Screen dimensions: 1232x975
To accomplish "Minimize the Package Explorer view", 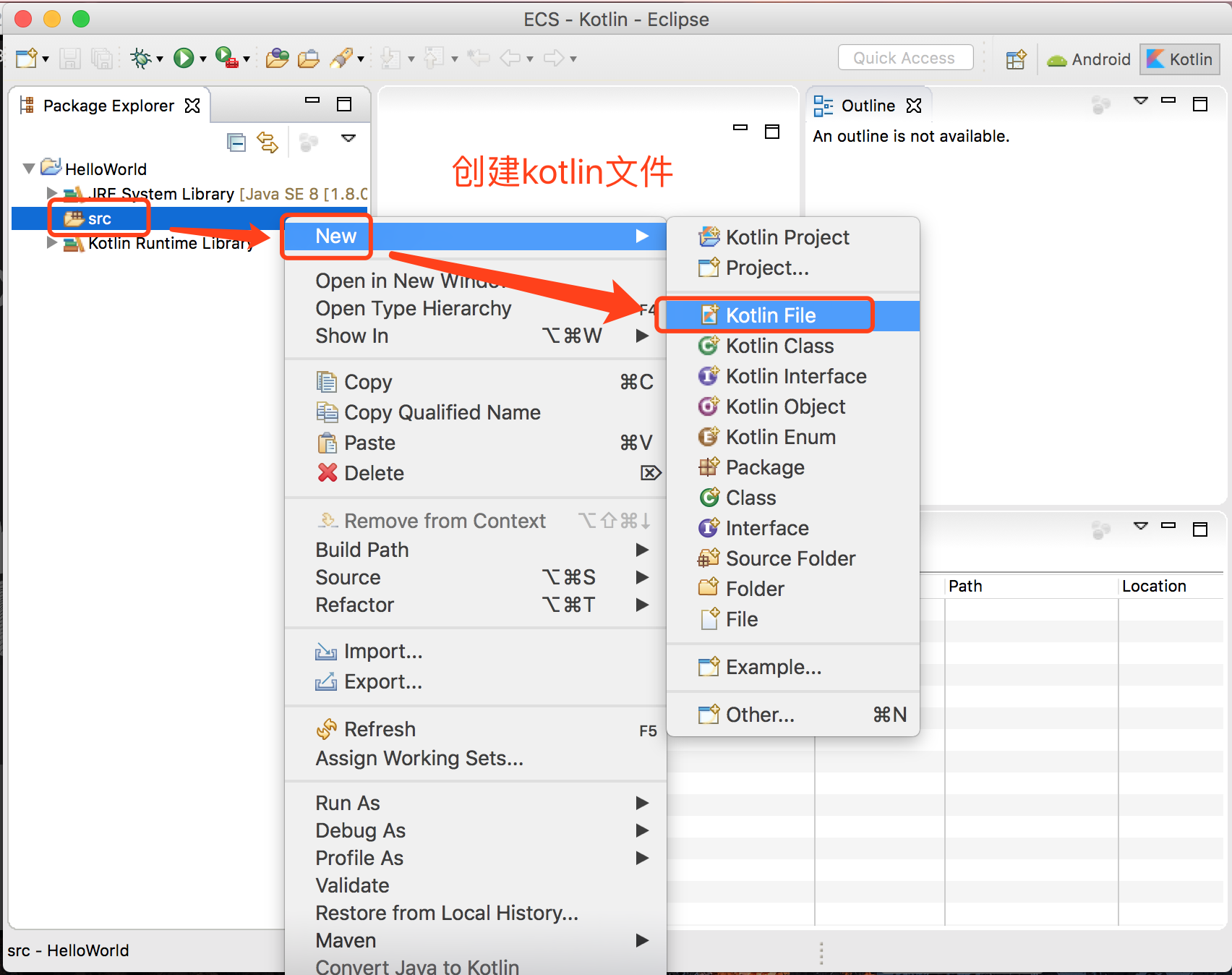I will (312, 101).
